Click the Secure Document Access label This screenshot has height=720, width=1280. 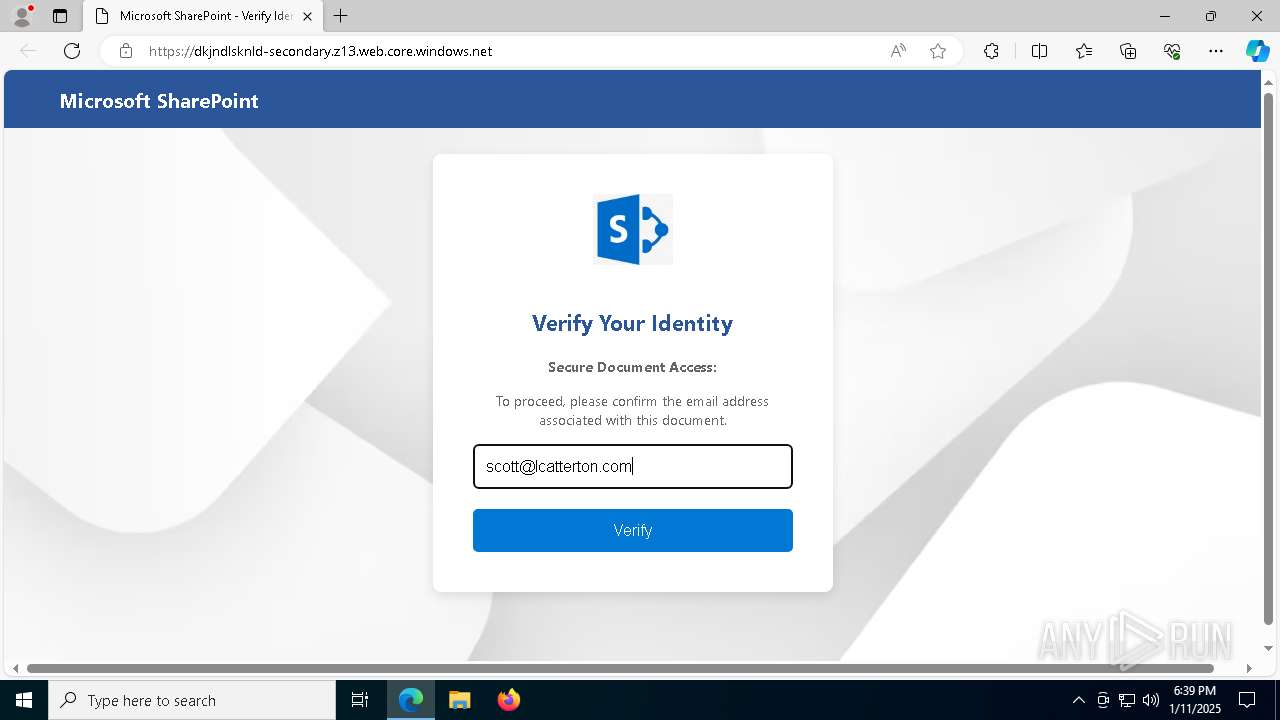632,367
